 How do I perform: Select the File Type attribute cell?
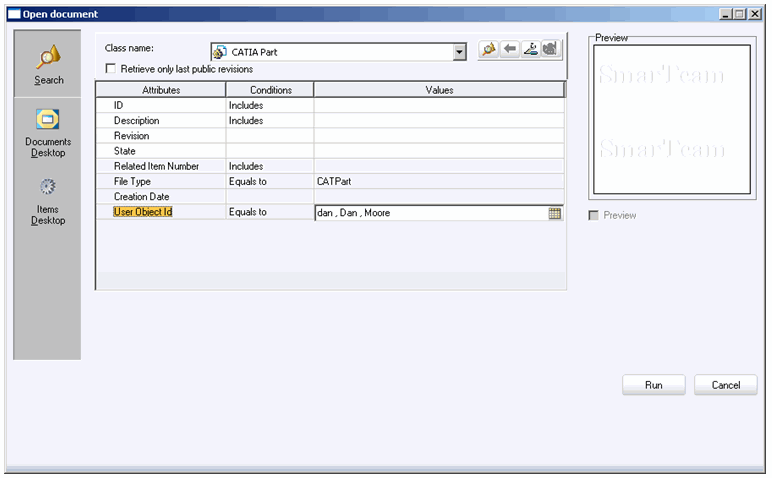161,182
